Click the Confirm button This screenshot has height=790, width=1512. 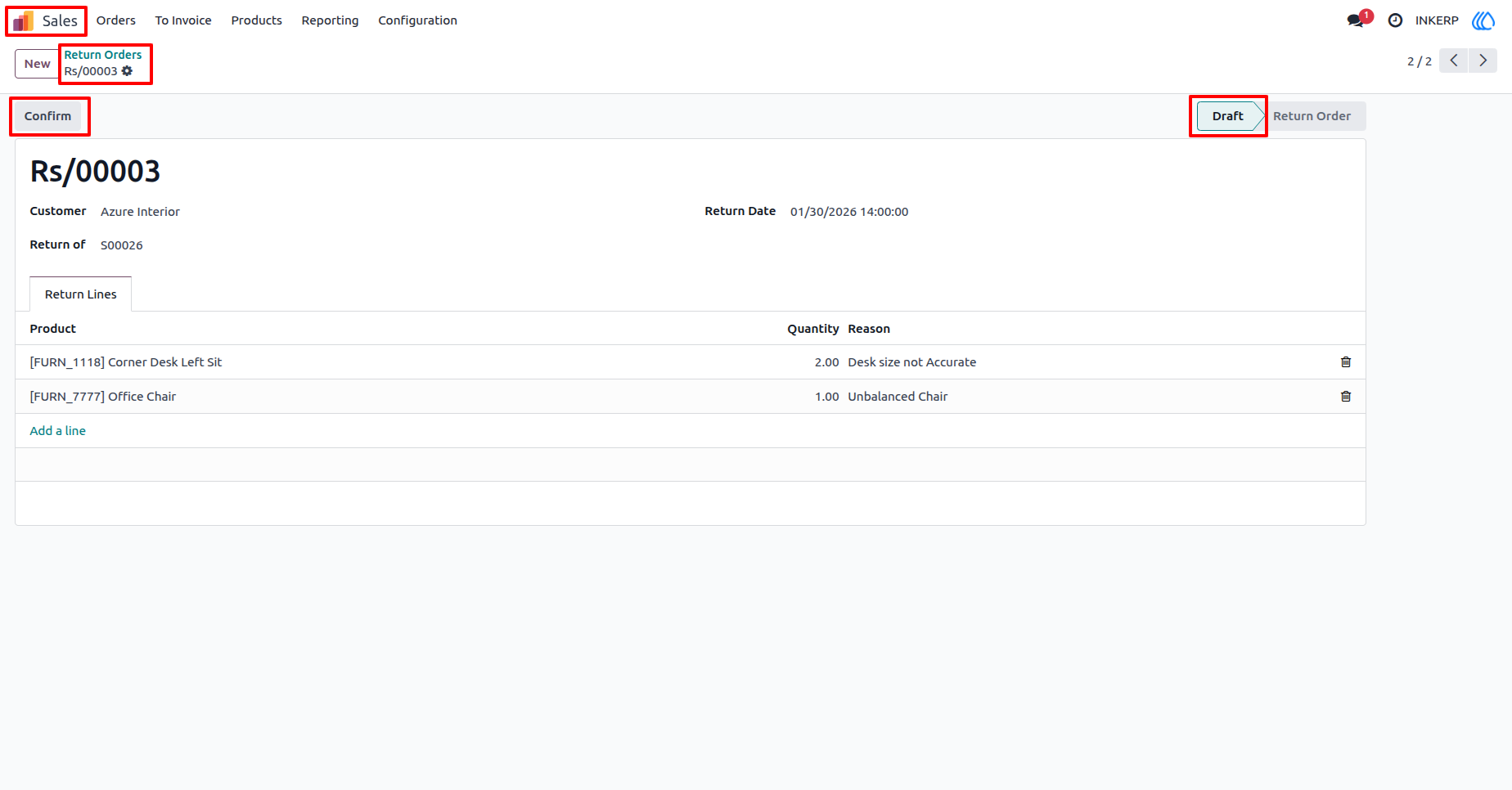pyautogui.click(x=48, y=116)
